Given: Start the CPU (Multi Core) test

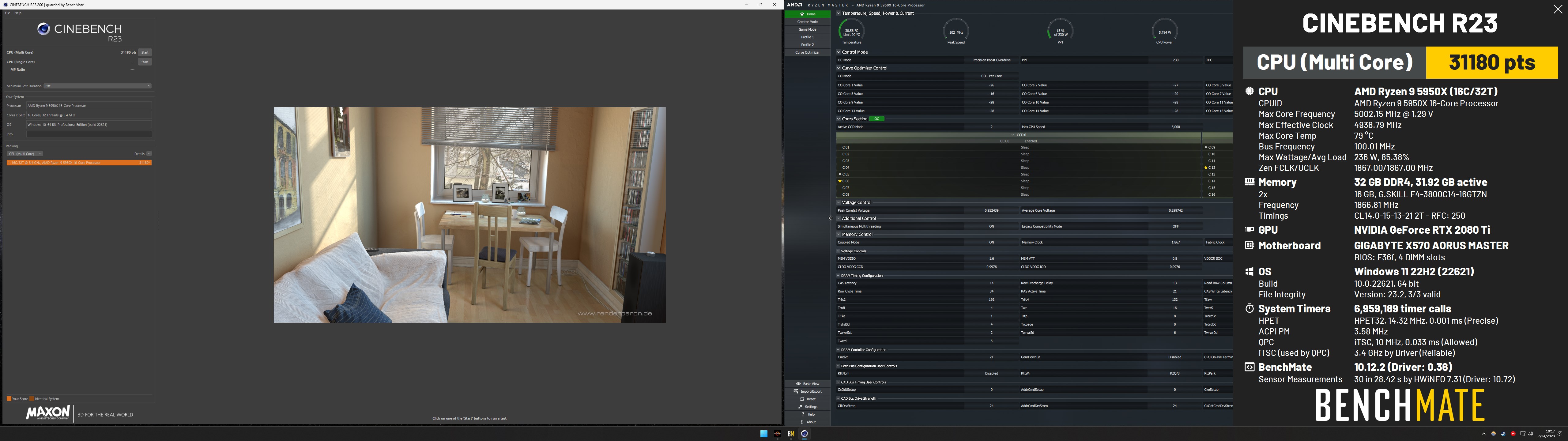Looking at the screenshot, I should 145,52.
